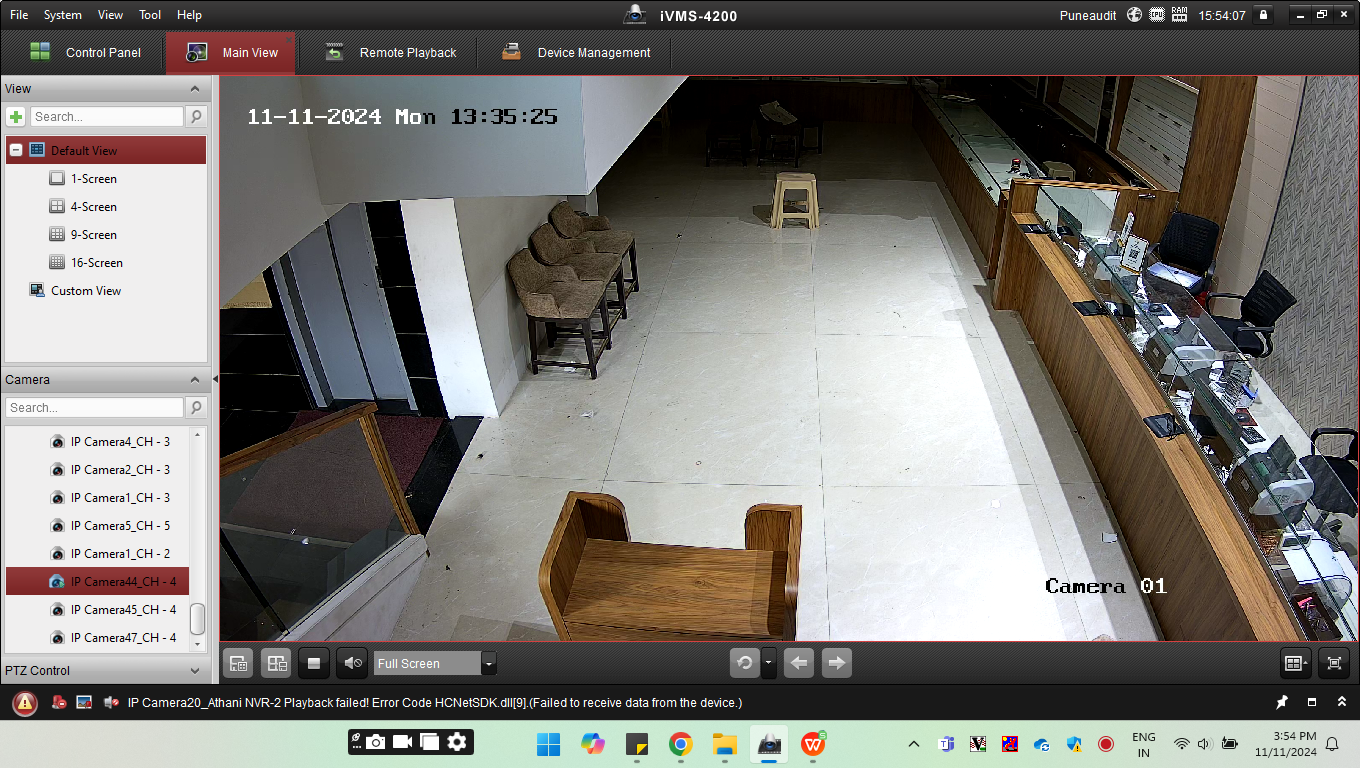The image size is (1360, 768).
Task: Open the View menu
Action: 111,15
